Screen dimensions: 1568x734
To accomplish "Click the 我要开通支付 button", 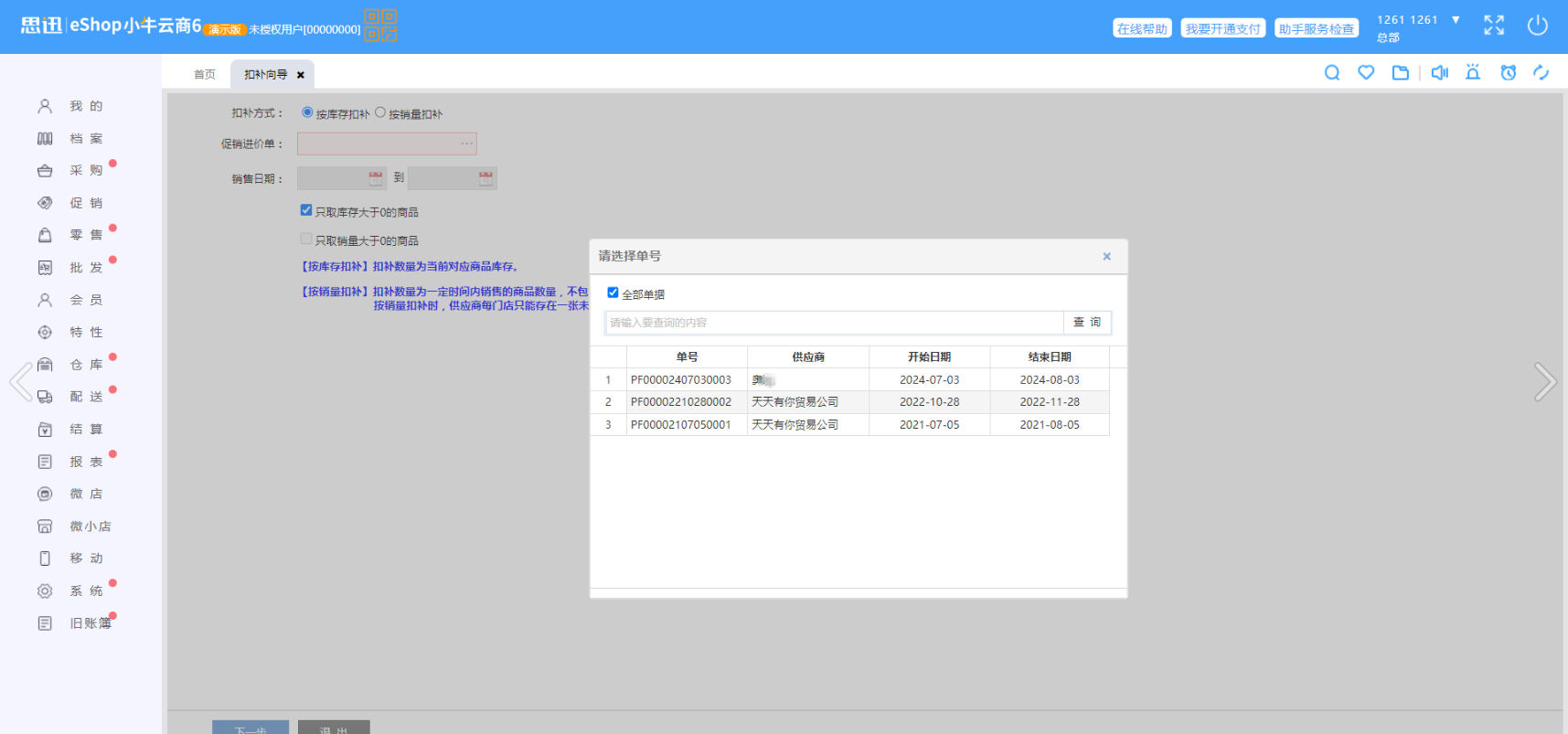I will click(x=1222, y=28).
